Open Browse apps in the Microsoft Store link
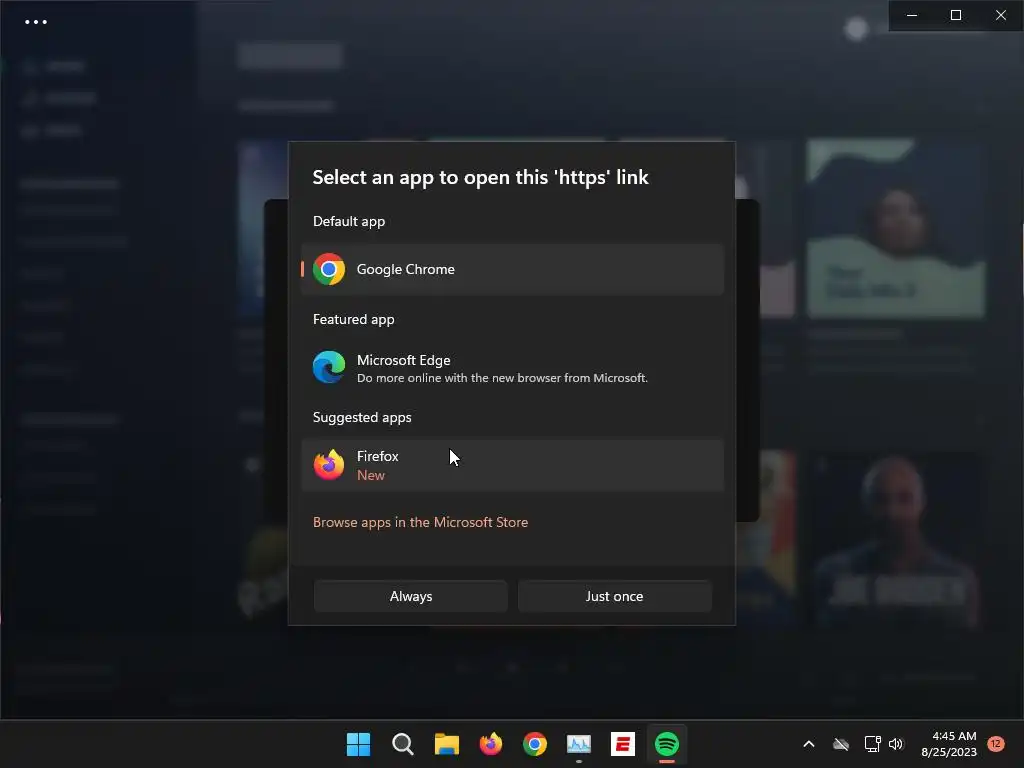 point(420,522)
